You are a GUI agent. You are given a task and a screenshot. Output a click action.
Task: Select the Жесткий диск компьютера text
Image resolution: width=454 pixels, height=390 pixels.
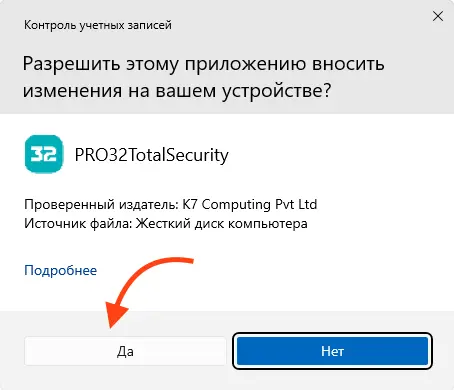tap(222, 223)
